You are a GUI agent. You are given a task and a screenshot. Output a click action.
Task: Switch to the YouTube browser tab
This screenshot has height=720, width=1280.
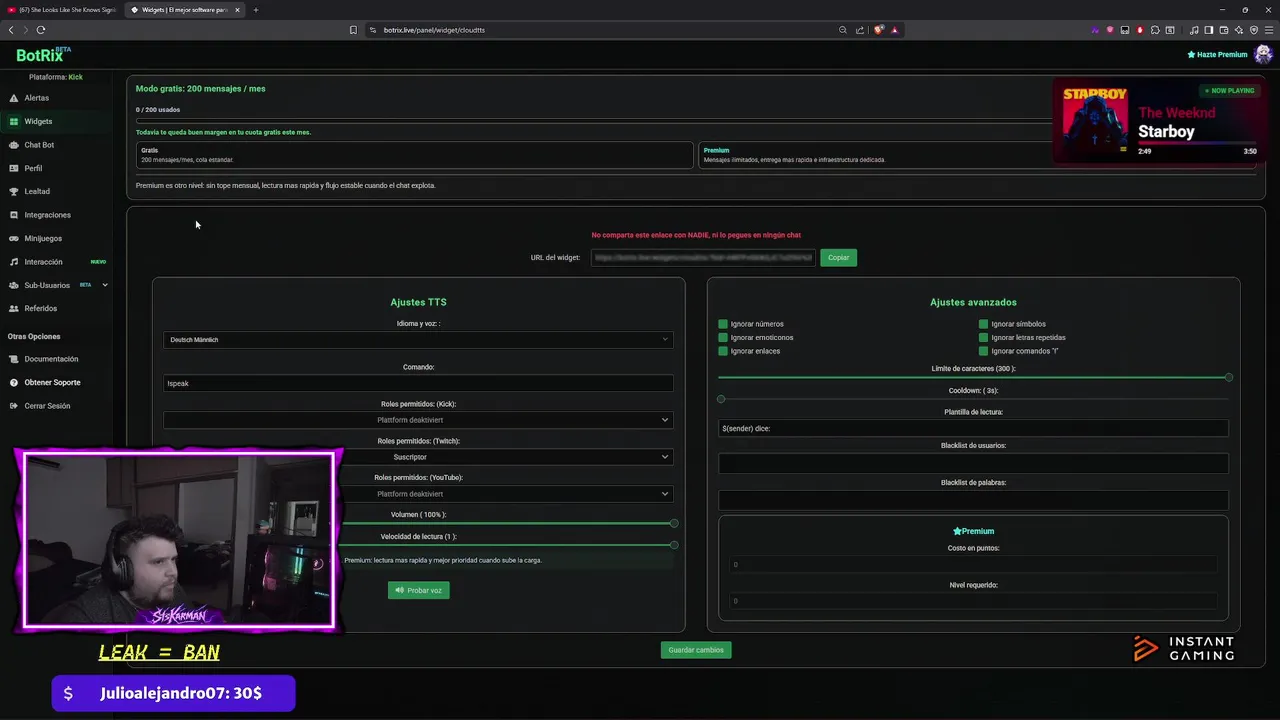point(63,10)
